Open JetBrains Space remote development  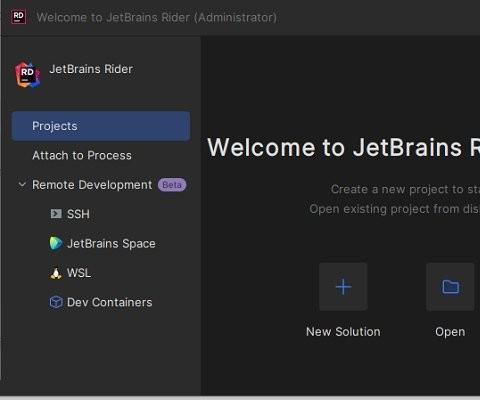point(111,244)
